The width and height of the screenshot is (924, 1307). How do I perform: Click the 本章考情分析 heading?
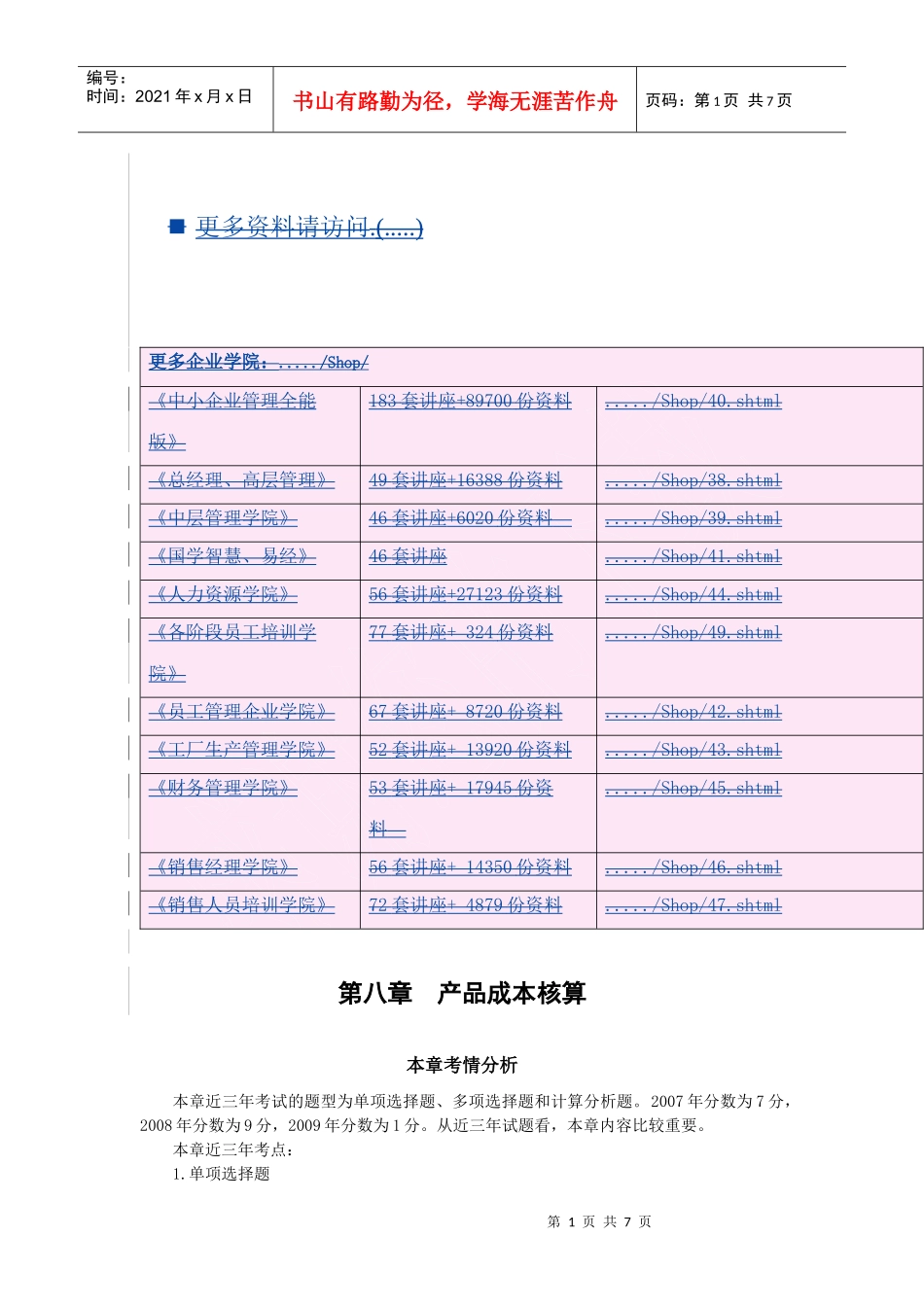coord(462,1065)
